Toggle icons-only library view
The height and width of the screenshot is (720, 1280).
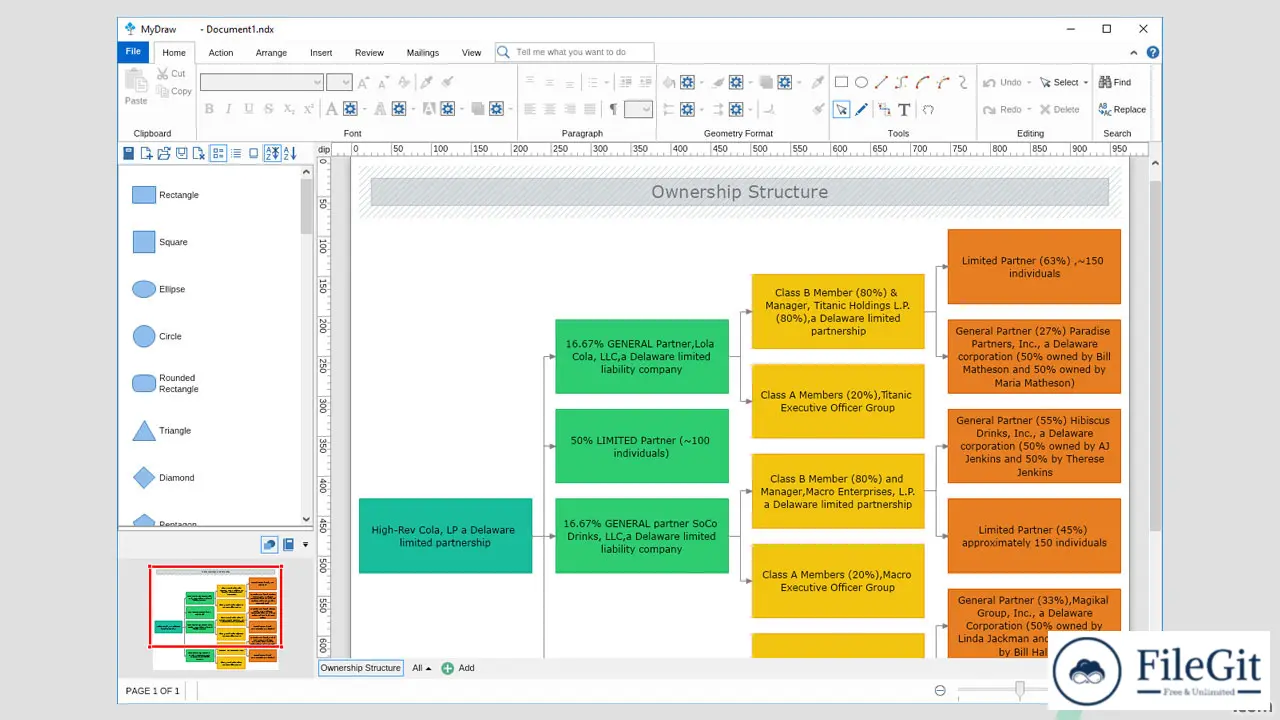(x=254, y=153)
